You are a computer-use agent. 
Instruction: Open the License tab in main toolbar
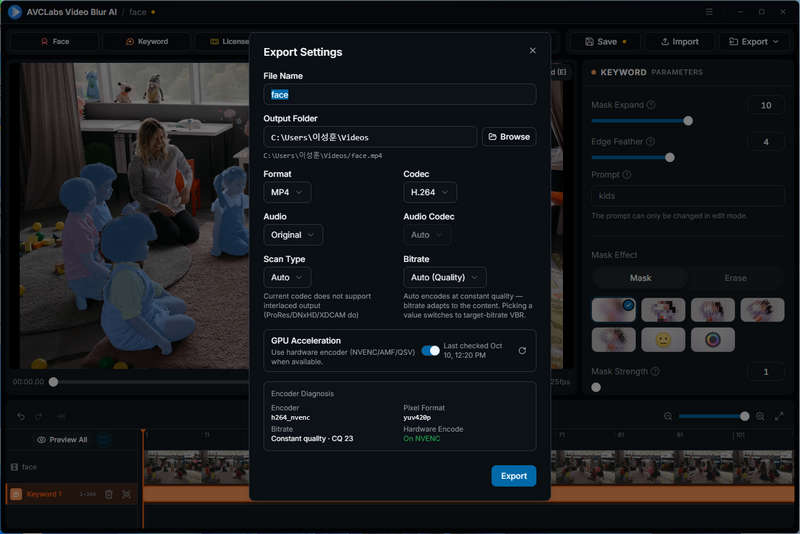[229, 41]
